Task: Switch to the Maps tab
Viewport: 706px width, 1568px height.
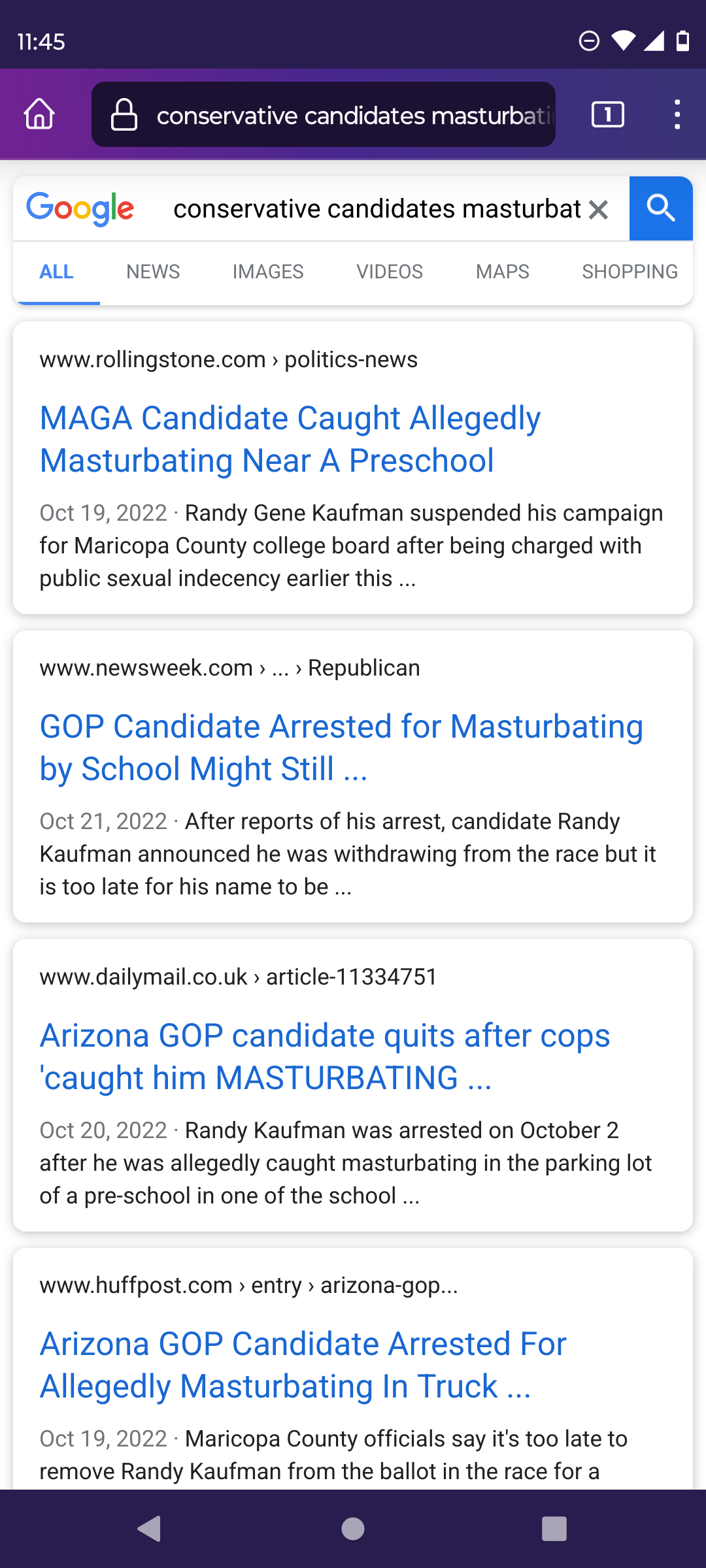Action: (x=502, y=272)
